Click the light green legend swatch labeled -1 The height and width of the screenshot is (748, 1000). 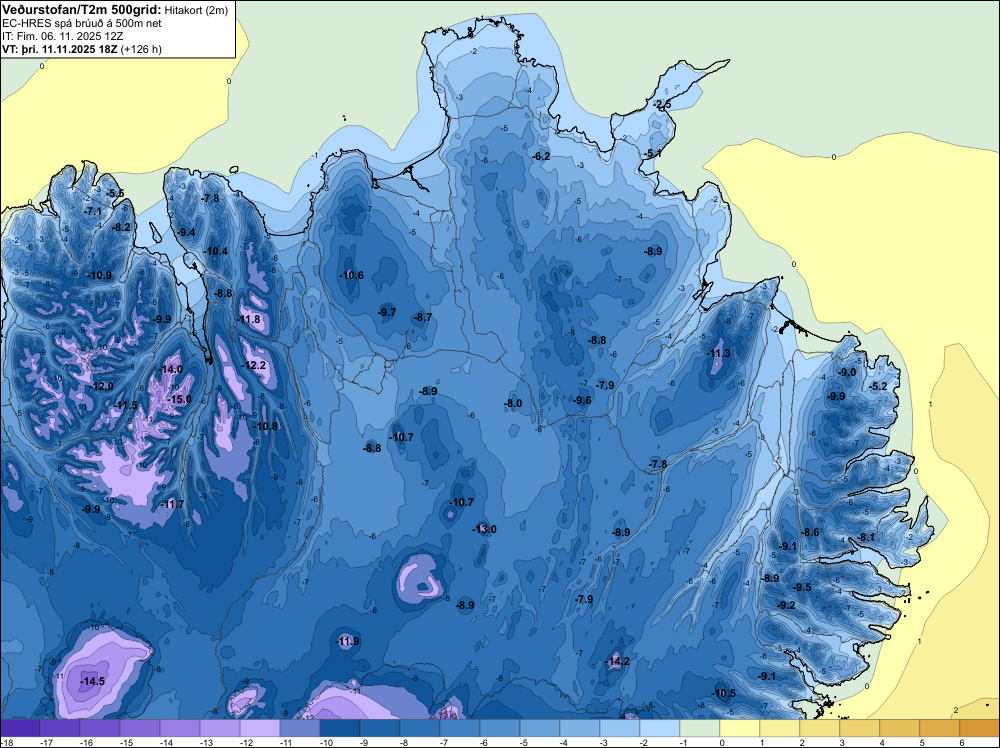pyautogui.click(x=700, y=728)
